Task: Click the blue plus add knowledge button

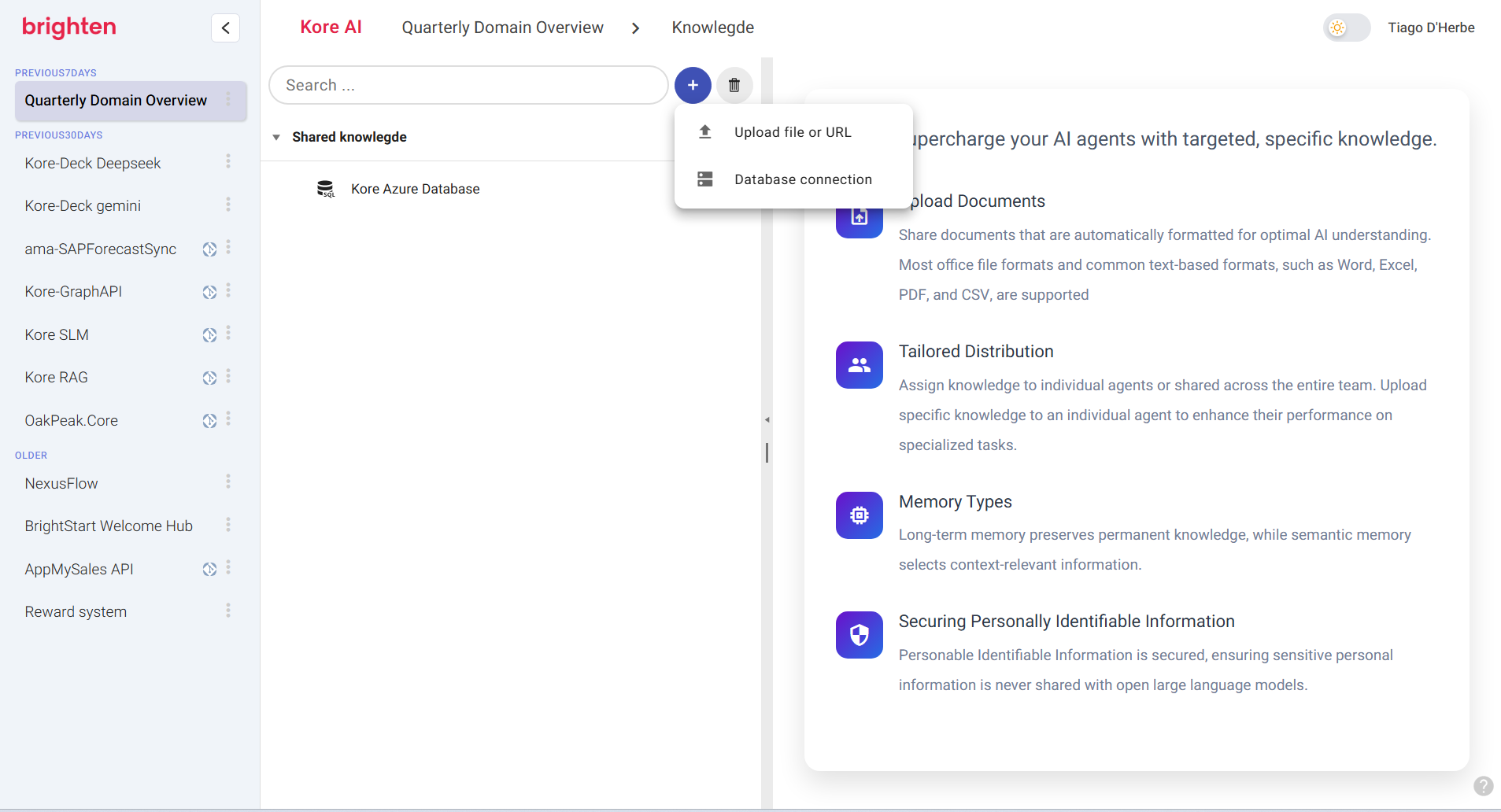Action: (693, 85)
